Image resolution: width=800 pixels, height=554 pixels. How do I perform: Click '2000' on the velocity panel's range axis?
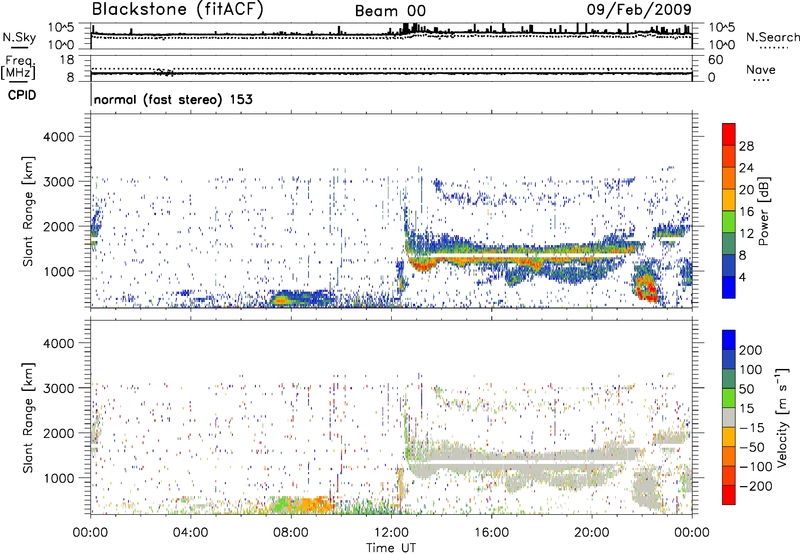(x=59, y=433)
